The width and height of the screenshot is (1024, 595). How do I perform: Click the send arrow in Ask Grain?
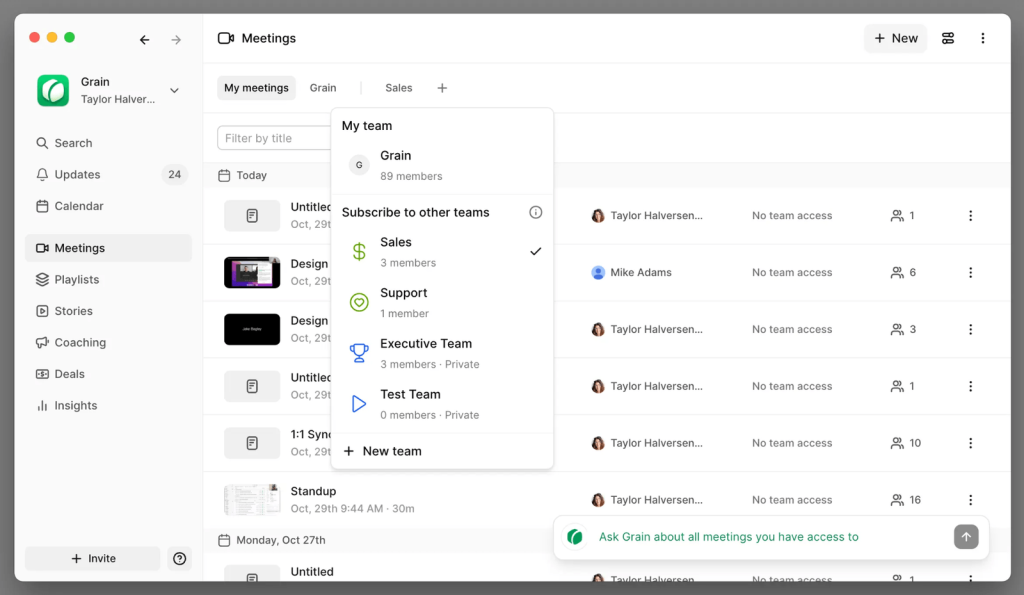tap(966, 537)
